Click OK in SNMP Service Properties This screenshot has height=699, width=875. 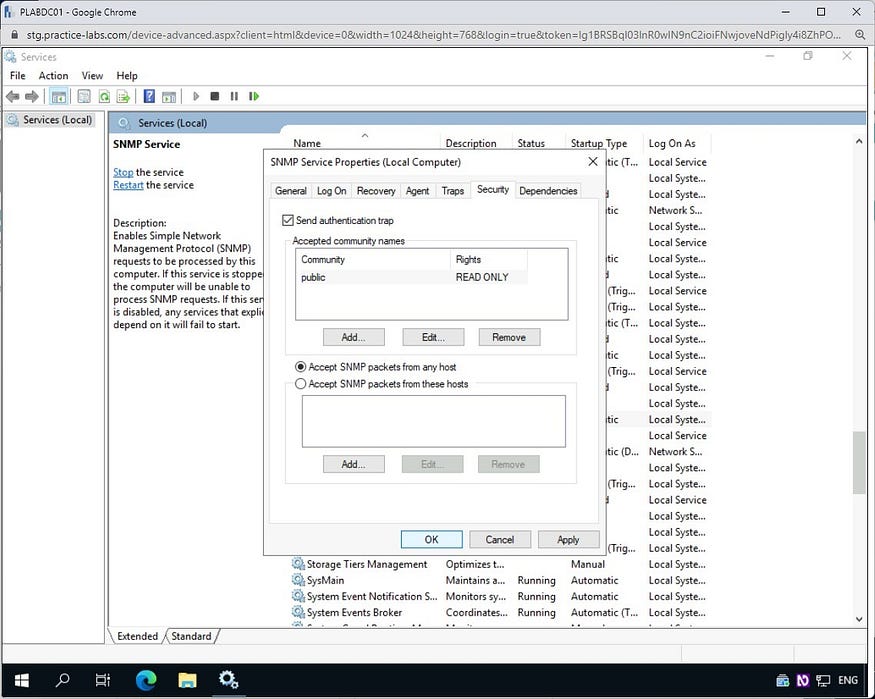coord(431,539)
